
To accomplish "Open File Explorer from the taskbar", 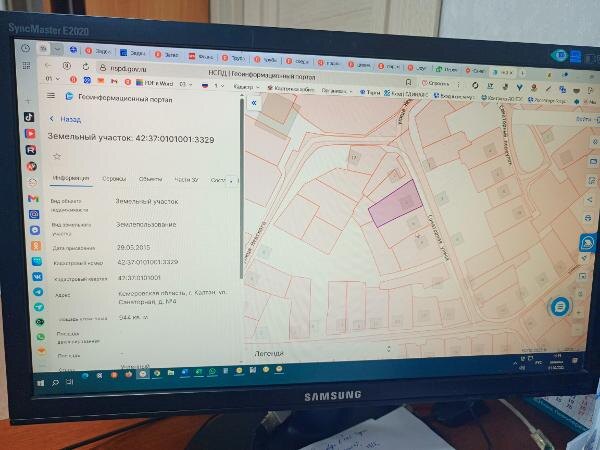I will coord(171,372).
